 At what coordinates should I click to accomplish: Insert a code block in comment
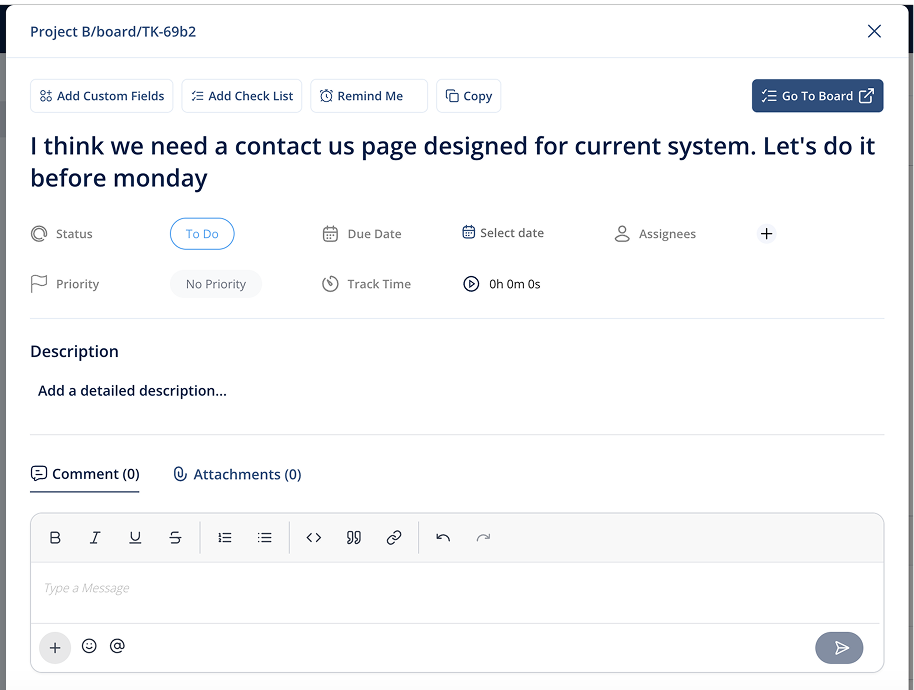[314, 537]
